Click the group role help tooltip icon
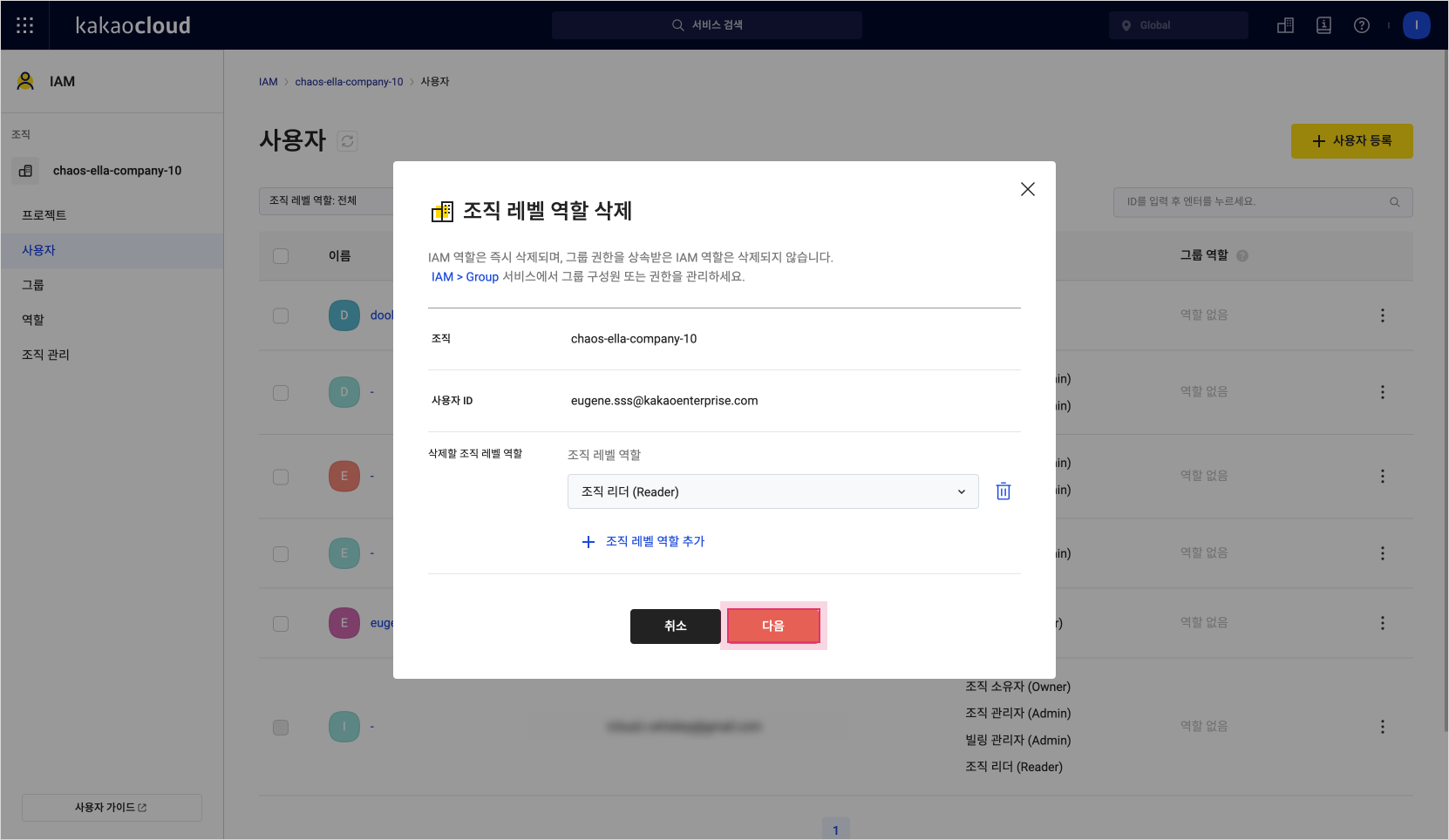The width and height of the screenshot is (1449, 840). (x=1242, y=256)
